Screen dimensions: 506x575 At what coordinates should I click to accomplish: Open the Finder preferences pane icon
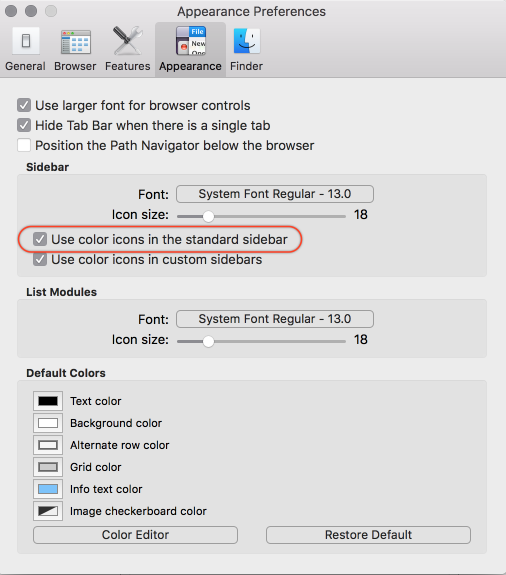247,41
